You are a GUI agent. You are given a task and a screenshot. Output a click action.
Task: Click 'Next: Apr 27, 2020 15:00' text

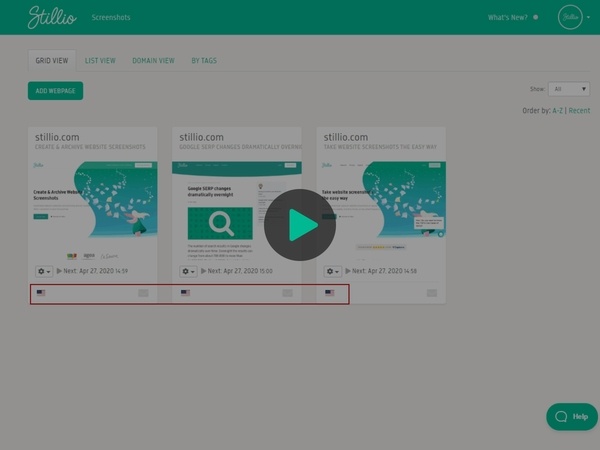pos(240,271)
